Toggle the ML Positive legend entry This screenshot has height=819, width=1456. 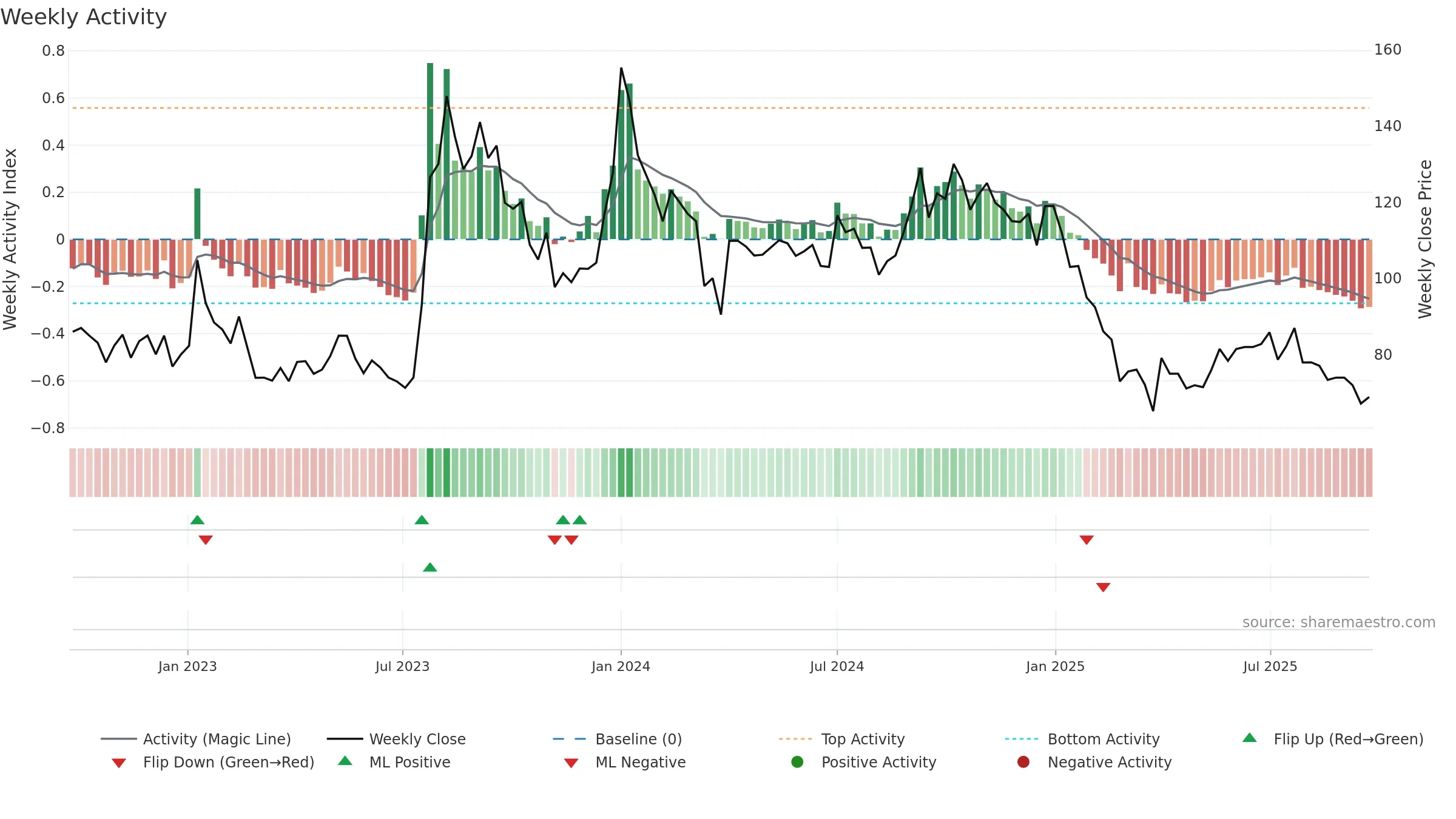[x=394, y=762]
